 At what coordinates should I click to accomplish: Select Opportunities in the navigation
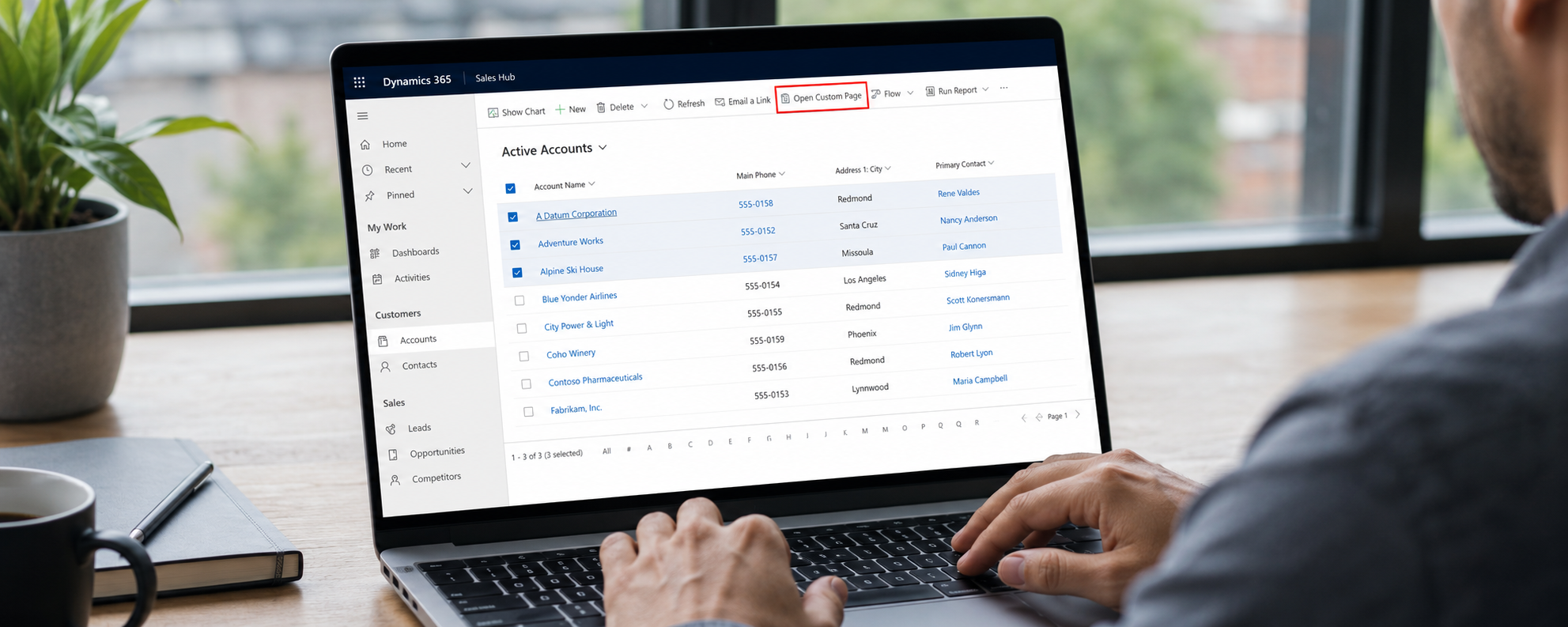pyautogui.click(x=437, y=452)
